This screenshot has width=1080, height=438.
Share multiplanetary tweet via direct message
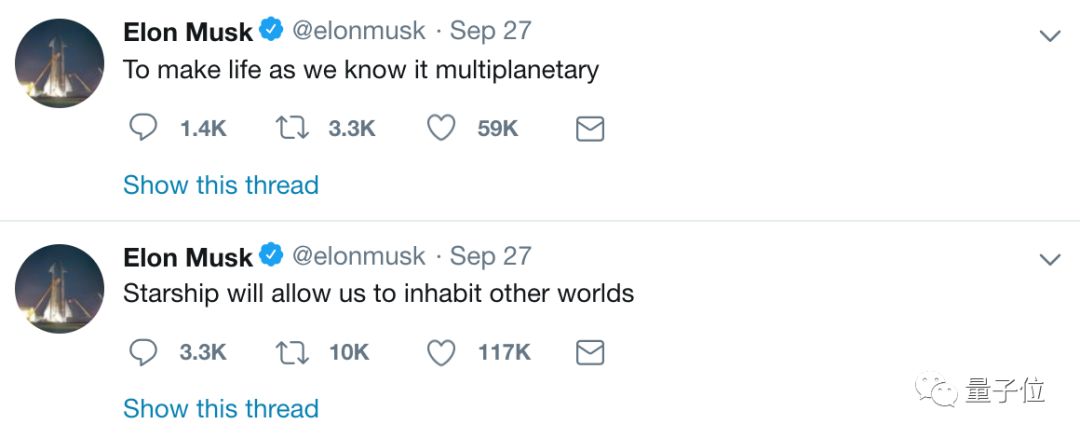(x=590, y=129)
